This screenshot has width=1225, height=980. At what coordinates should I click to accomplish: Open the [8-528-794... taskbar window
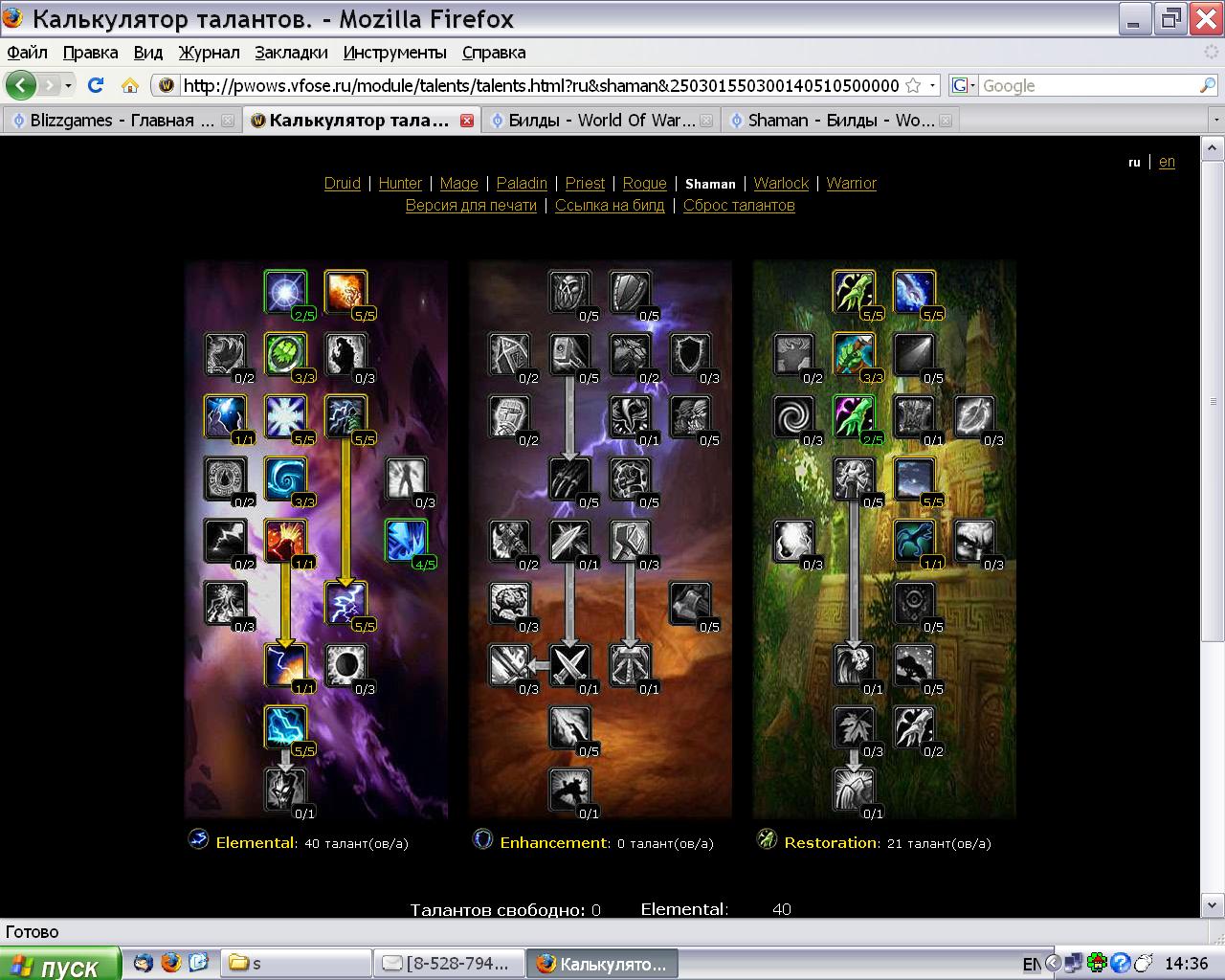tap(451, 964)
